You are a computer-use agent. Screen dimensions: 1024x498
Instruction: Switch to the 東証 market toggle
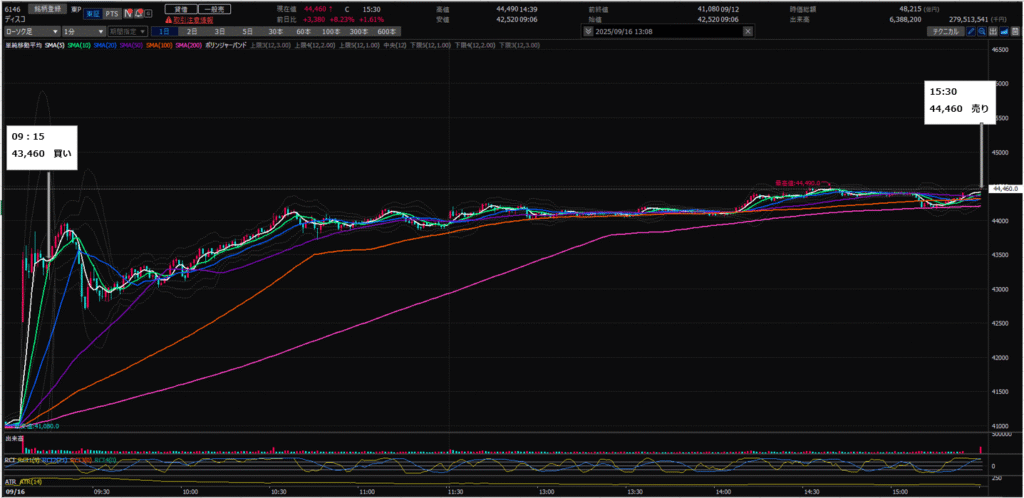(93, 14)
